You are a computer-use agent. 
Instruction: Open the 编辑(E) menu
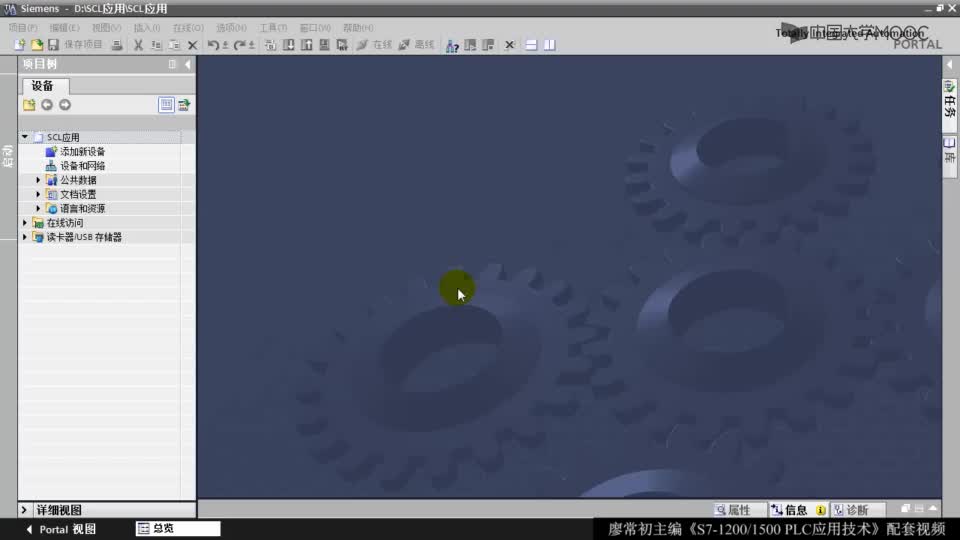point(64,28)
